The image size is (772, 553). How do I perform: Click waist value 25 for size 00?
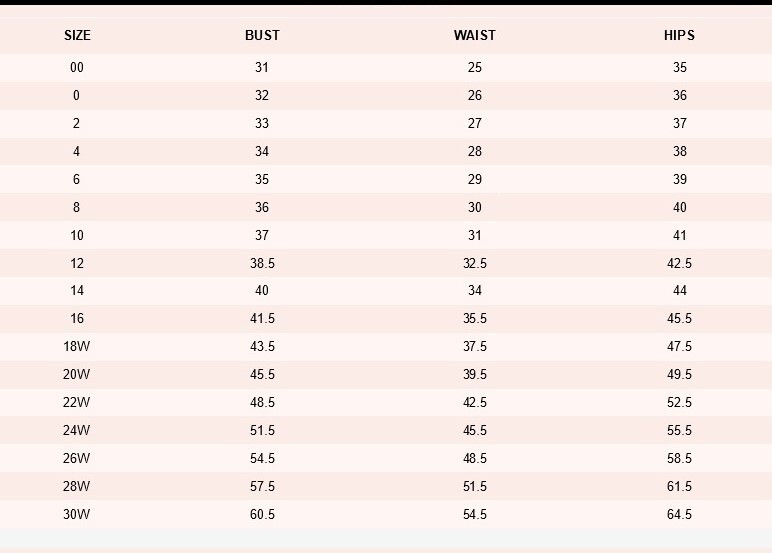pyautogui.click(x=475, y=67)
